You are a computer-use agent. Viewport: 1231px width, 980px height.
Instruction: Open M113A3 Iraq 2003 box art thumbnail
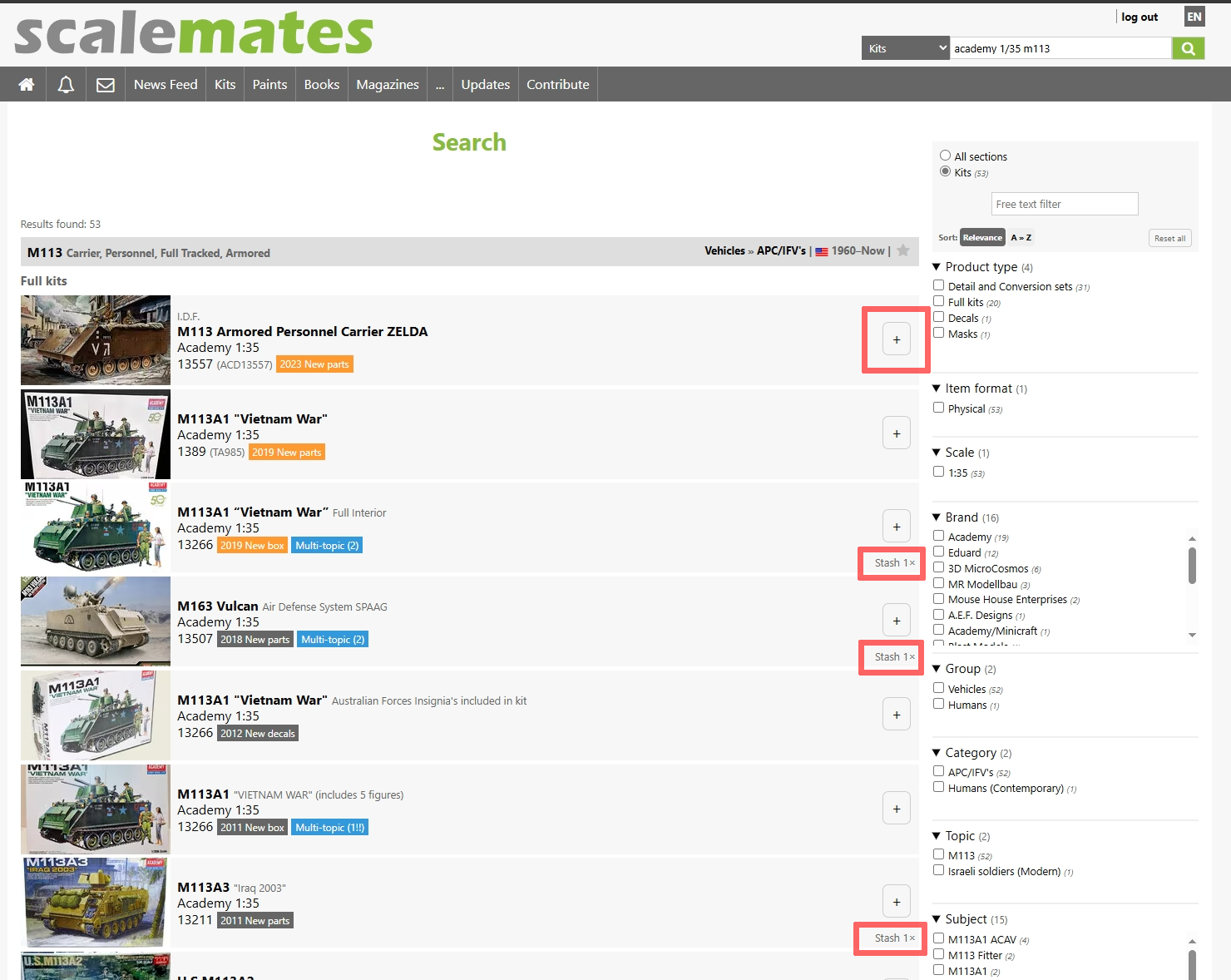pyautogui.click(x=96, y=902)
